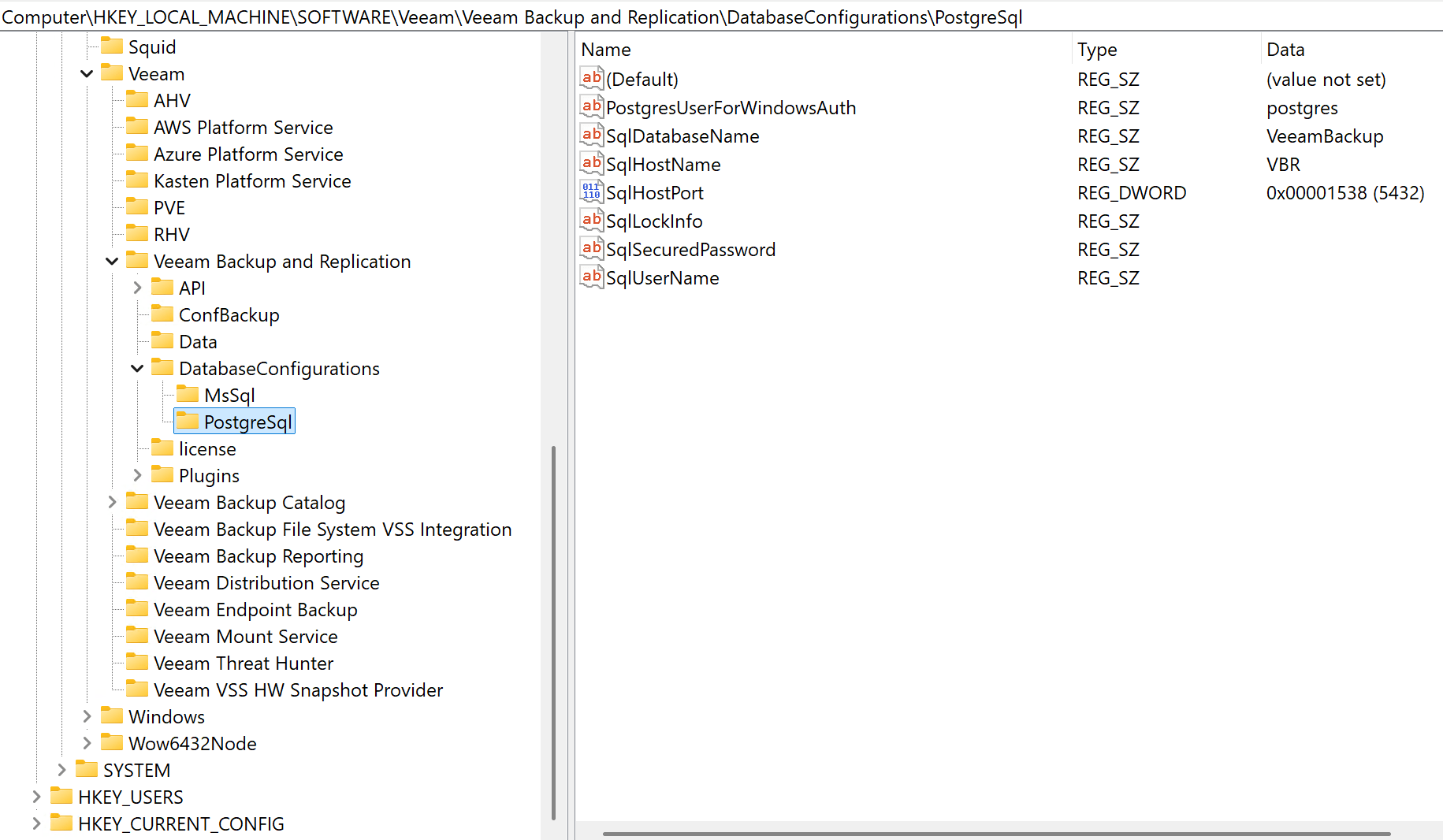Click the values pane horizontal scrollbar
The height and width of the screenshot is (840, 1443).
[x=996, y=833]
